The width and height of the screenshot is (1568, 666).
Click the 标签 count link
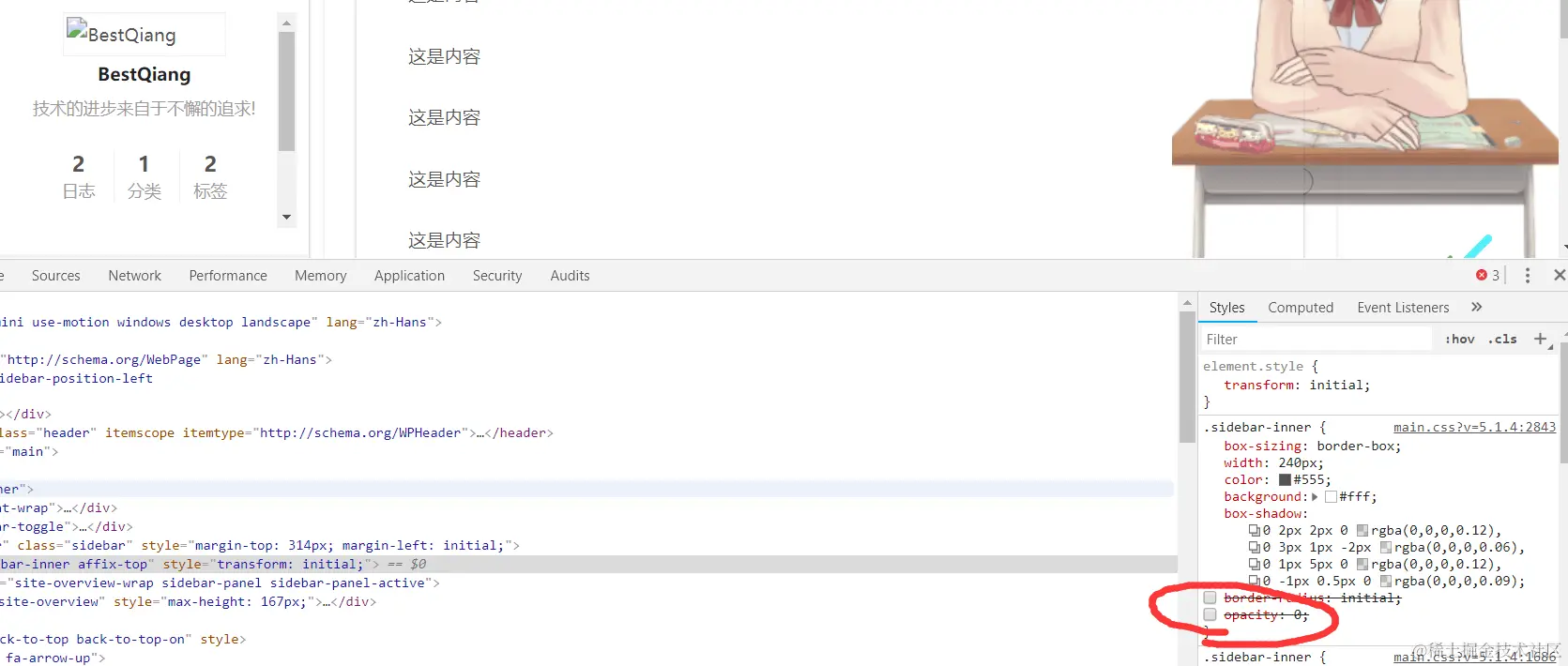(x=210, y=176)
